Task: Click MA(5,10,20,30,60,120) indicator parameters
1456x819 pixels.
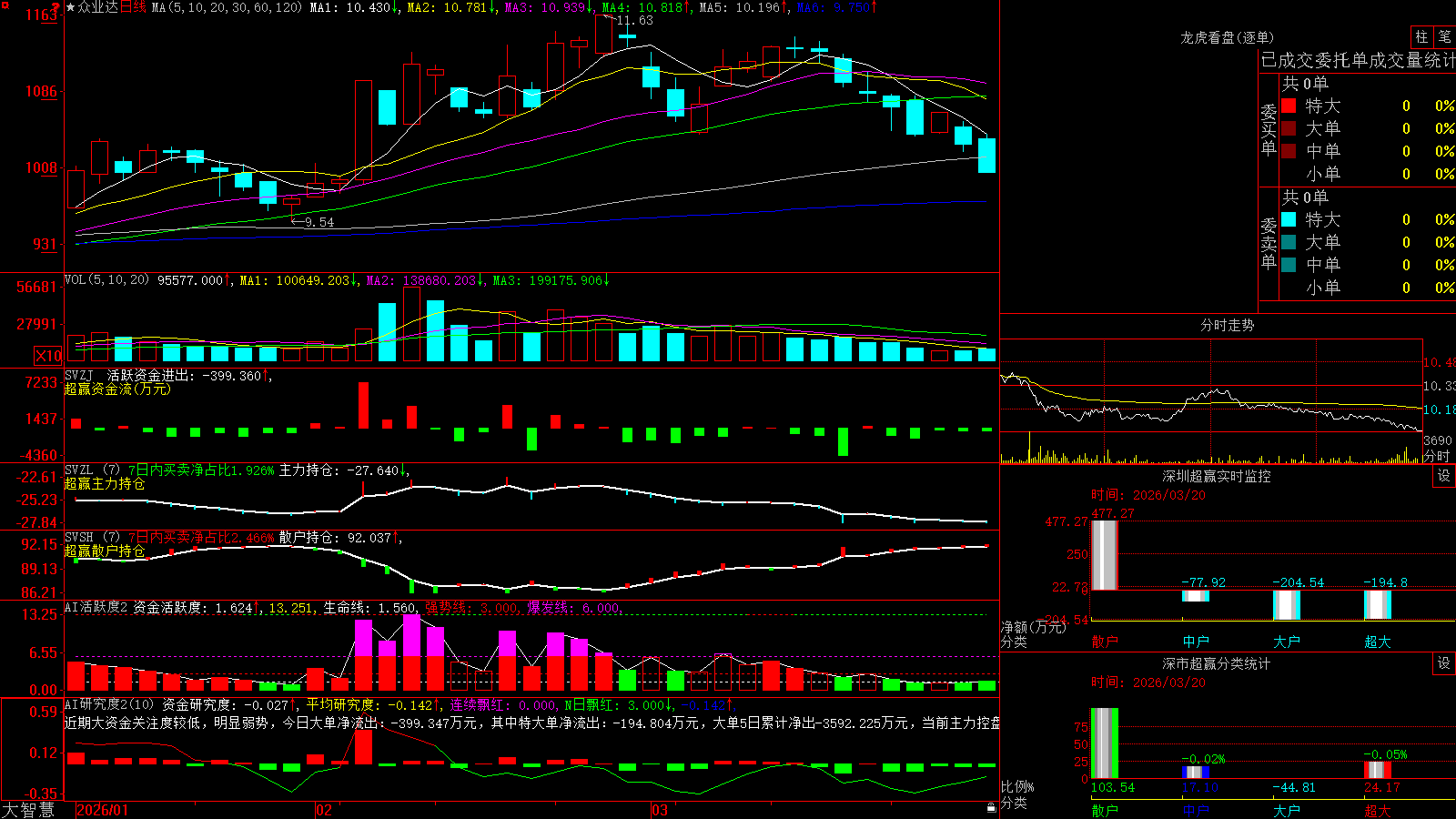Action: click(x=226, y=7)
